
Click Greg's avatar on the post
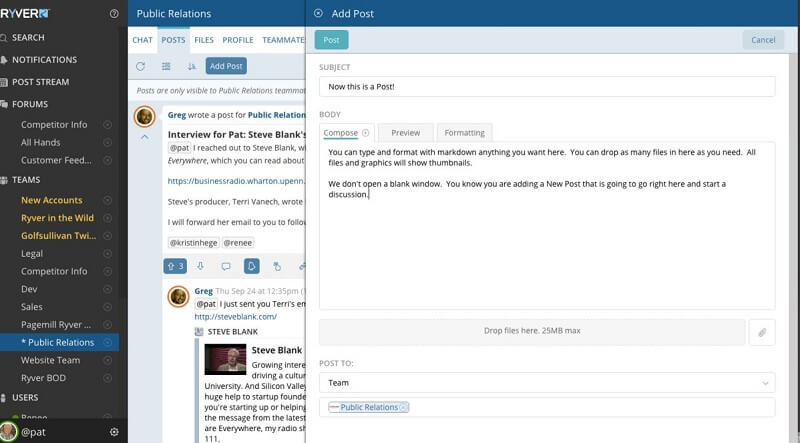pyautogui.click(x=145, y=116)
